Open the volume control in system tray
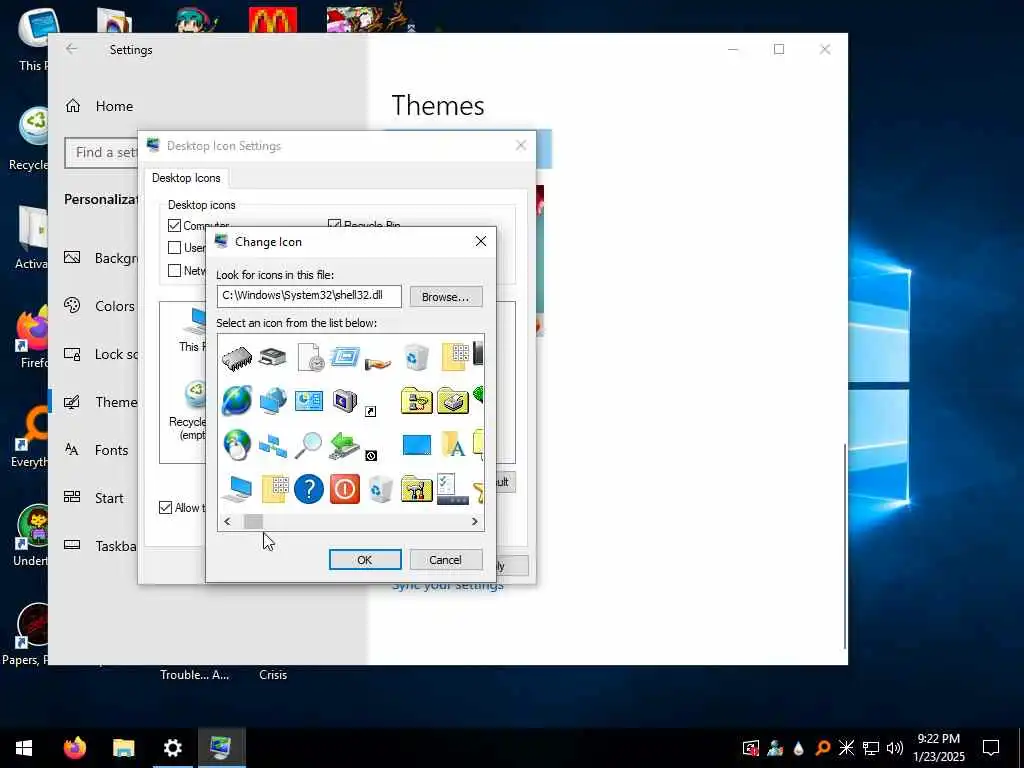 895,748
